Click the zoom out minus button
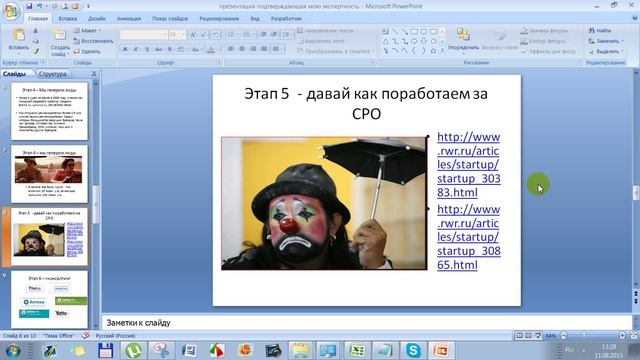640x360 pixels. click(564, 335)
